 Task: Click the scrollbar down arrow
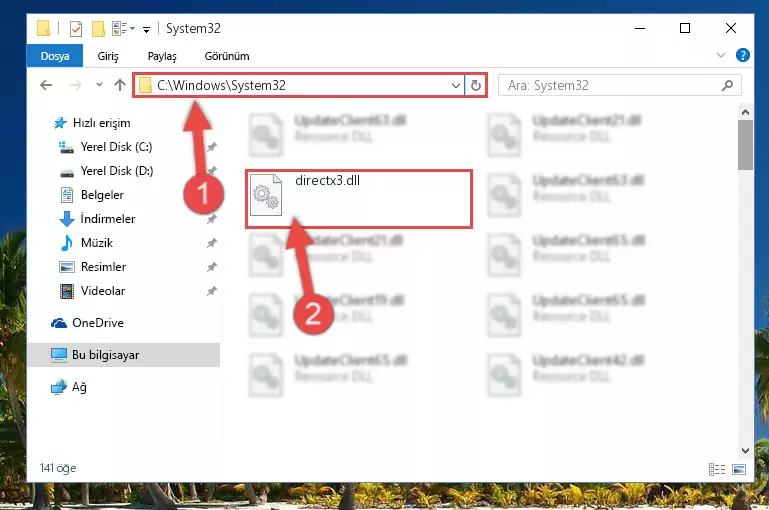click(x=745, y=450)
